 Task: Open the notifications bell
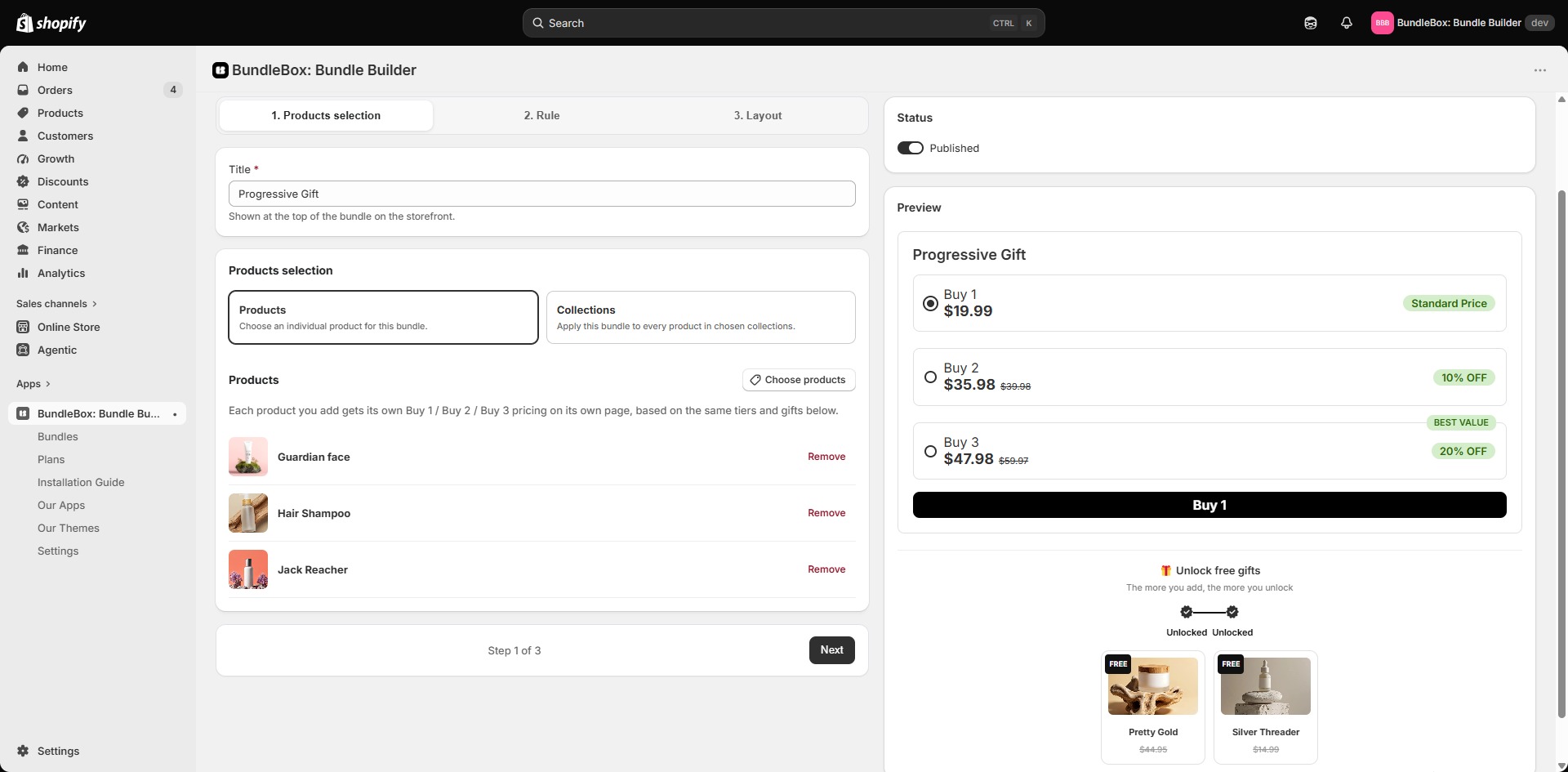tap(1347, 23)
